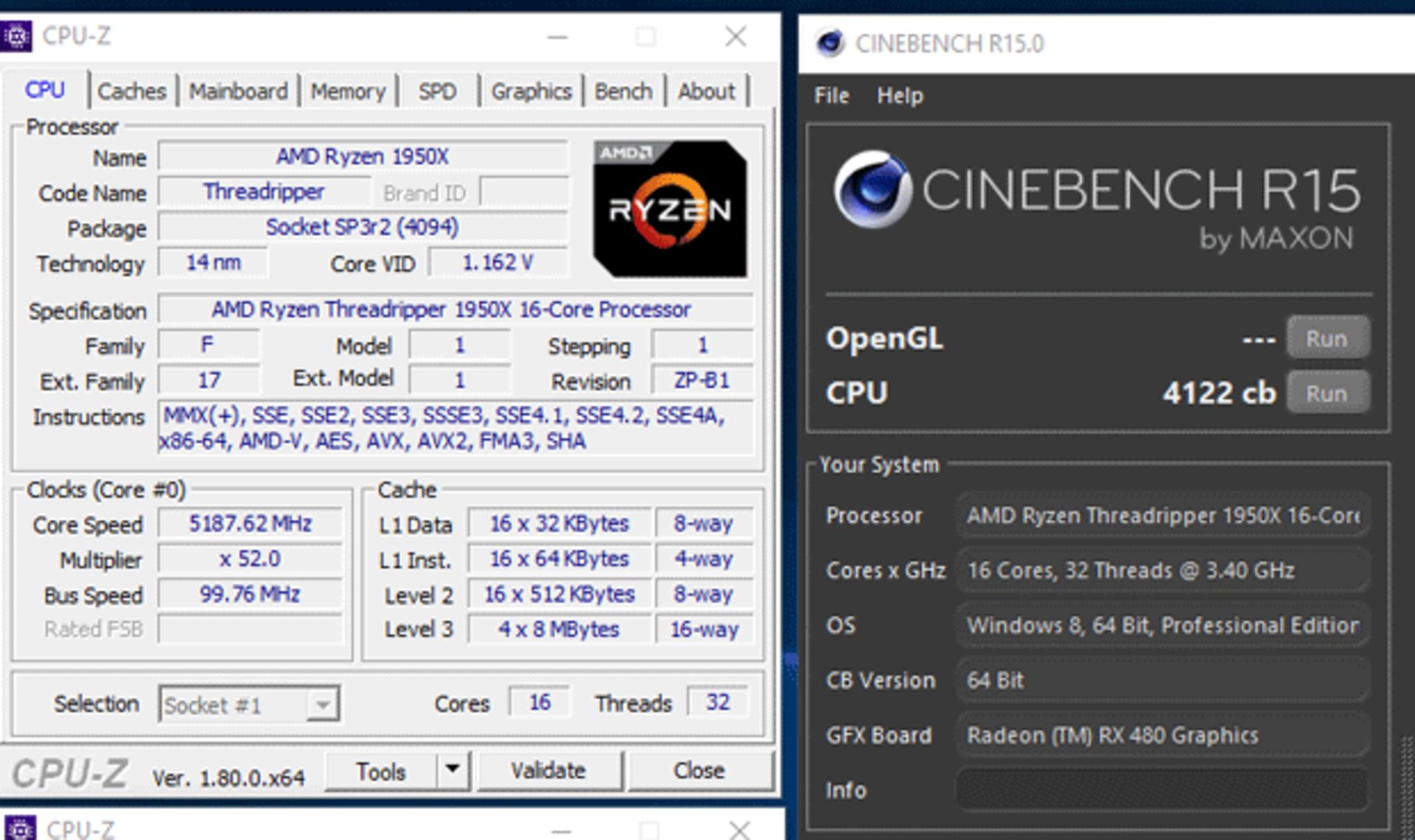Click the Multiplier value x 52.0

pyautogui.click(x=251, y=559)
